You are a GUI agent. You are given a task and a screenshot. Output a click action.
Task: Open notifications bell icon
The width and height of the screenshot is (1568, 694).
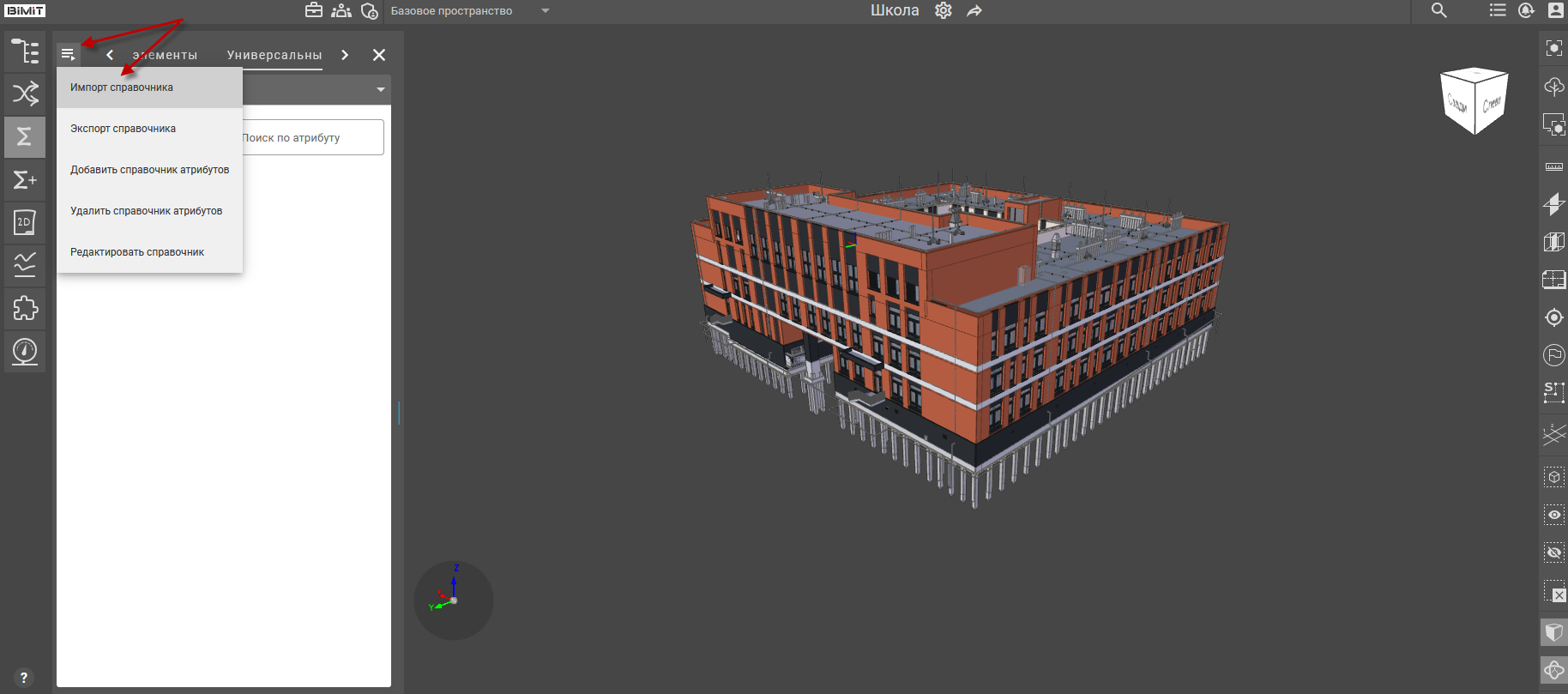tap(1526, 10)
